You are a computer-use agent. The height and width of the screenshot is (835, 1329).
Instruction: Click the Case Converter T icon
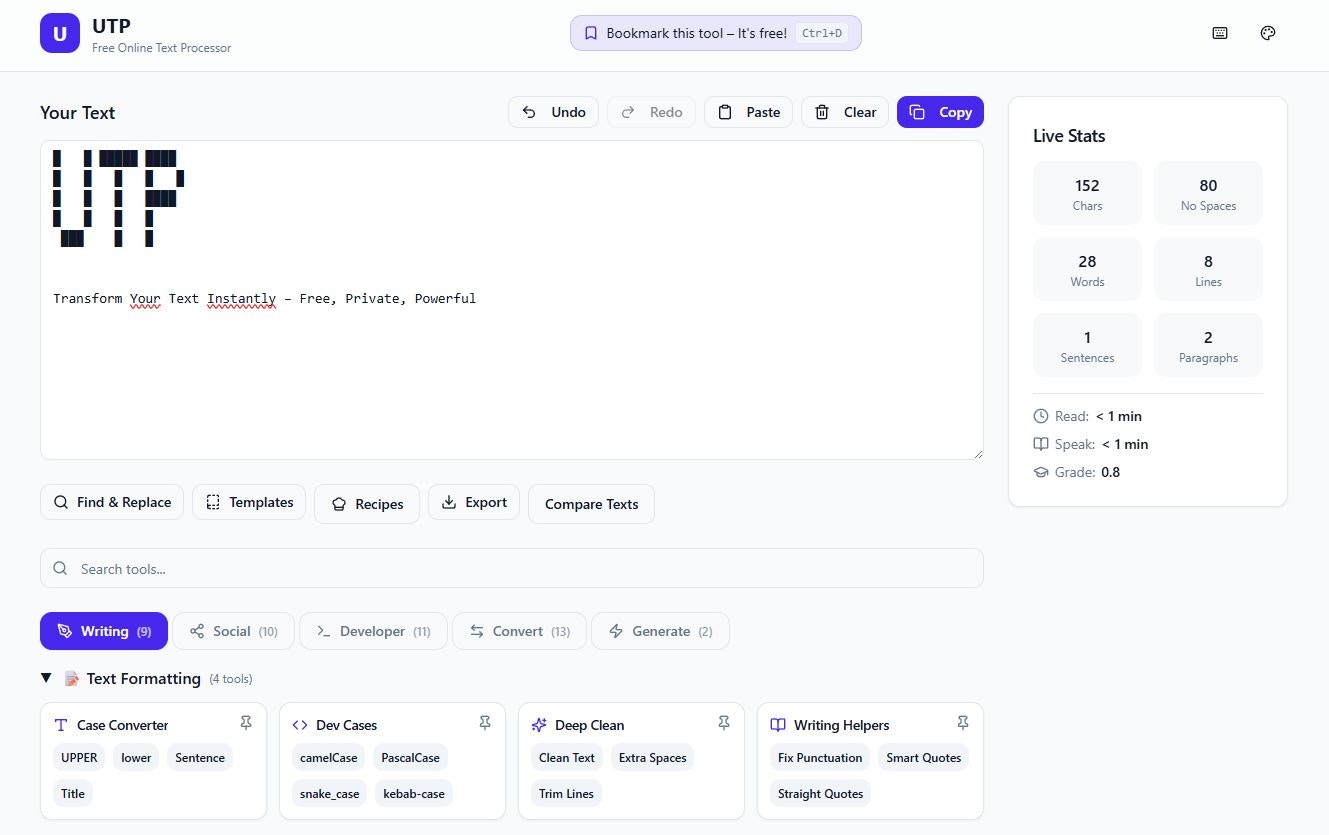(59, 724)
